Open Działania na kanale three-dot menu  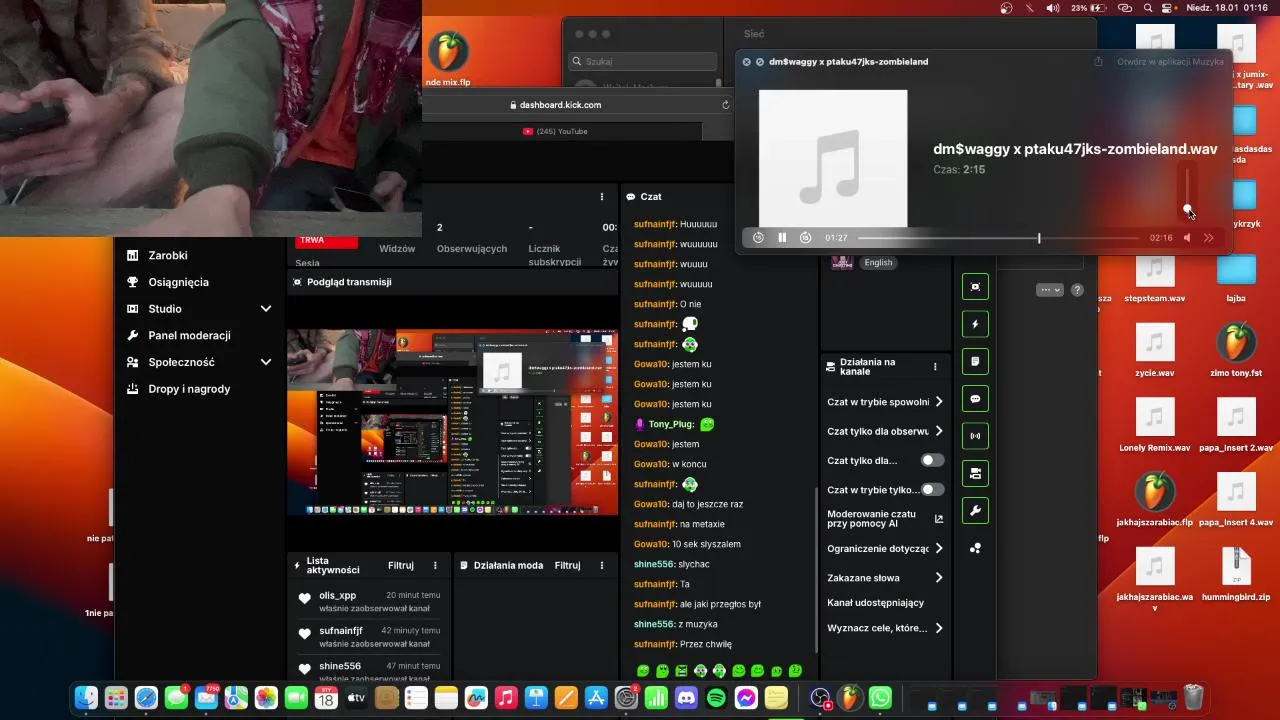935,367
